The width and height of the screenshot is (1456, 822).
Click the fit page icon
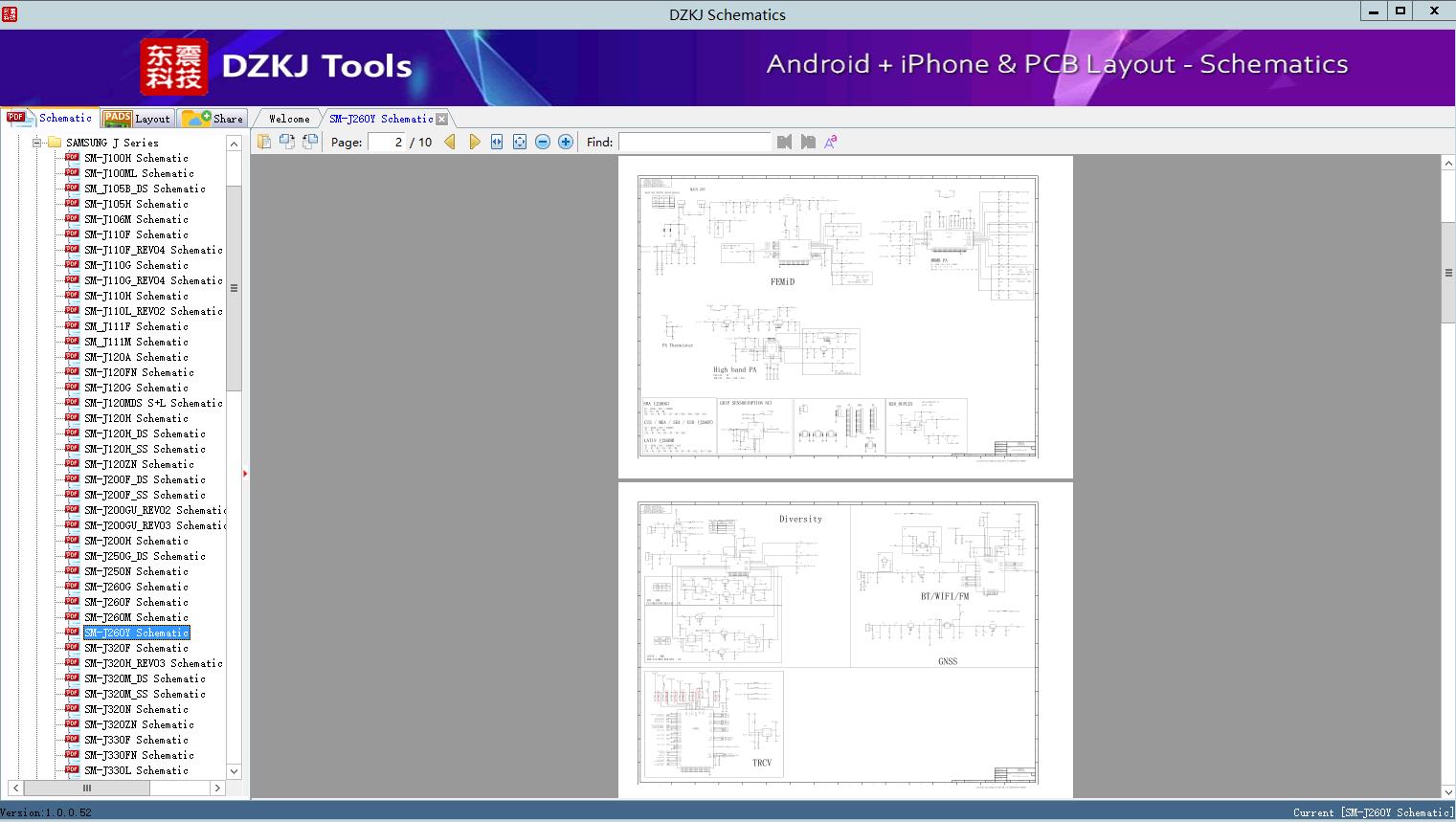click(x=520, y=142)
